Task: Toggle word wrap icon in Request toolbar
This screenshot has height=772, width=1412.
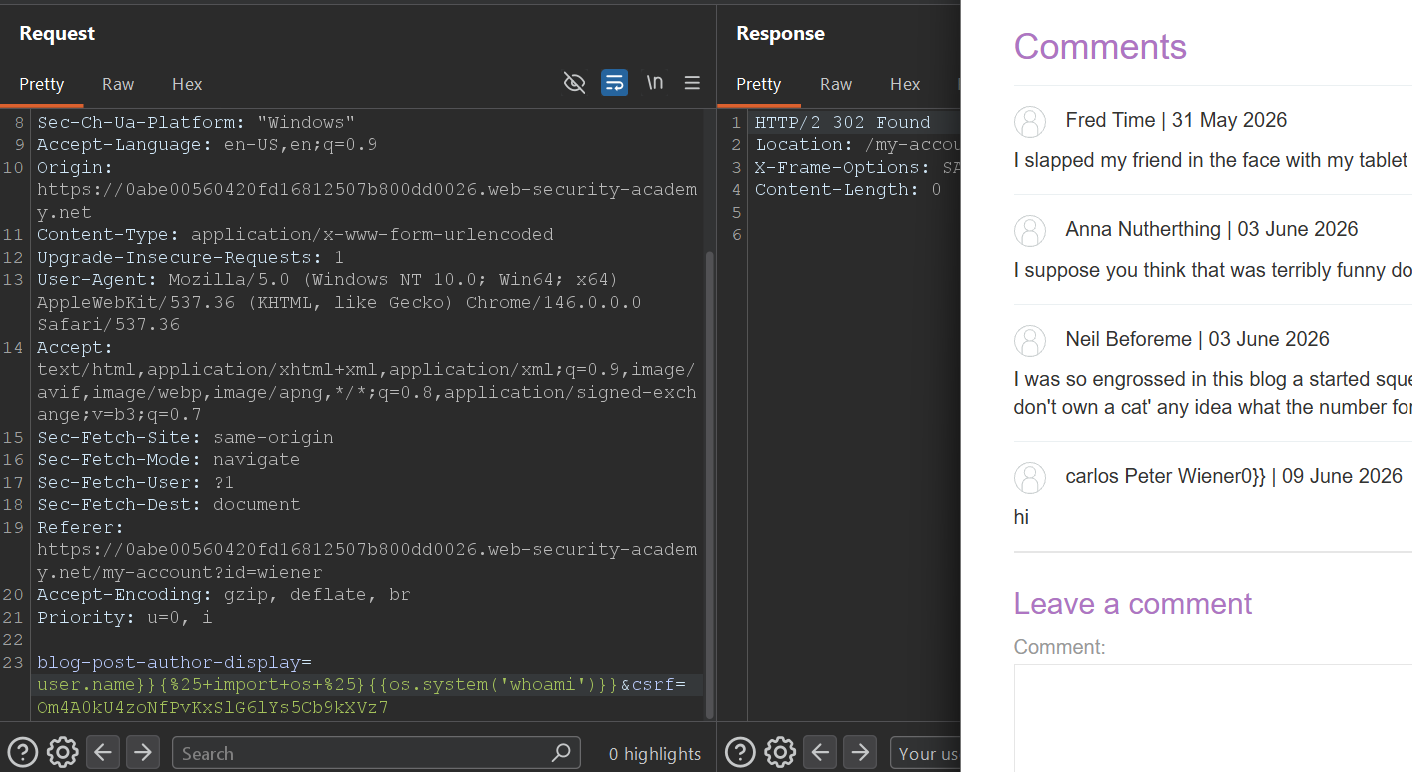Action: click(x=614, y=83)
